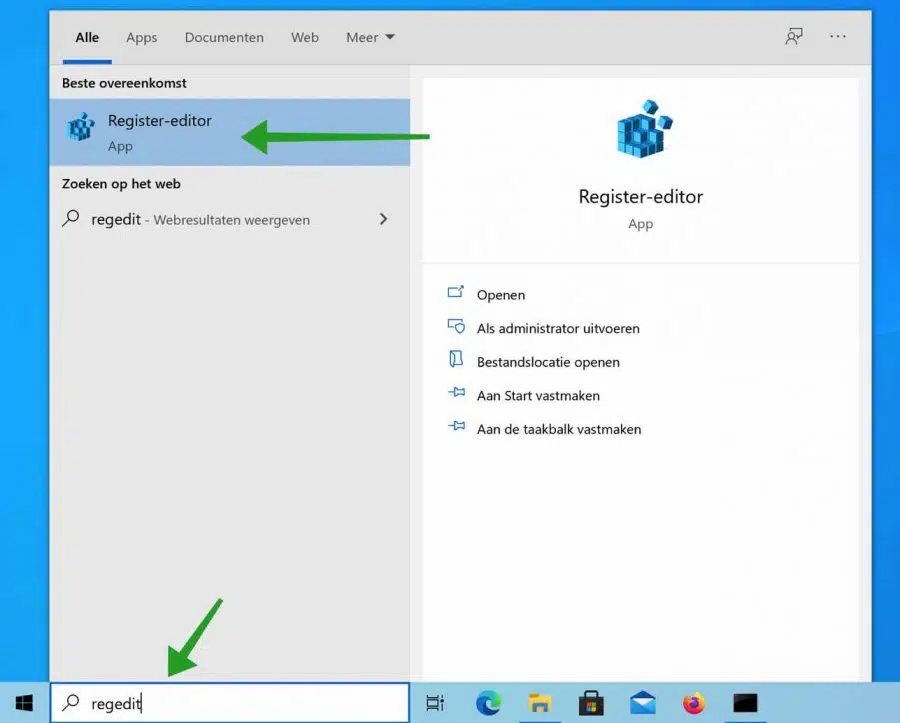The height and width of the screenshot is (723, 900).
Task: Switch to the Apps tab
Action: pyautogui.click(x=142, y=38)
